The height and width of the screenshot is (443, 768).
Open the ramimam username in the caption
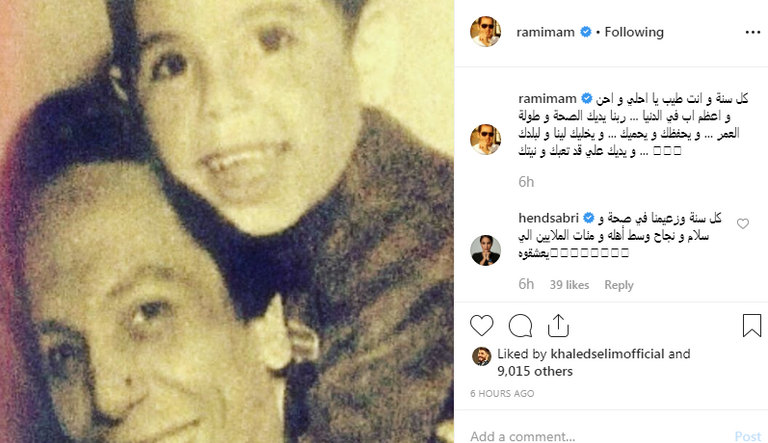pos(547,98)
